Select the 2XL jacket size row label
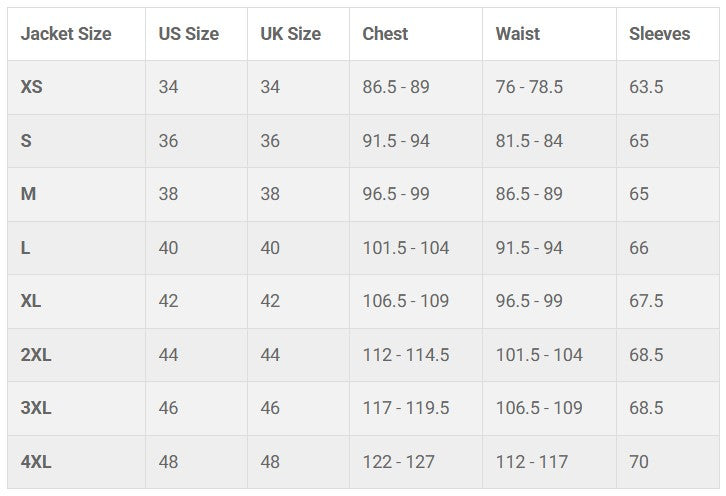This screenshot has width=726, height=496. click(36, 355)
